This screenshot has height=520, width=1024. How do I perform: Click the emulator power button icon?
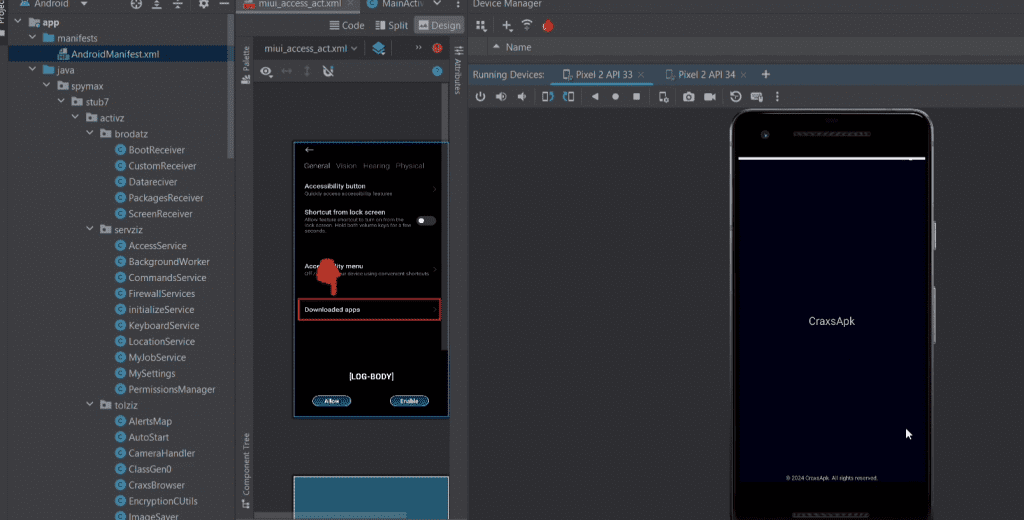pyautogui.click(x=480, y=97)
